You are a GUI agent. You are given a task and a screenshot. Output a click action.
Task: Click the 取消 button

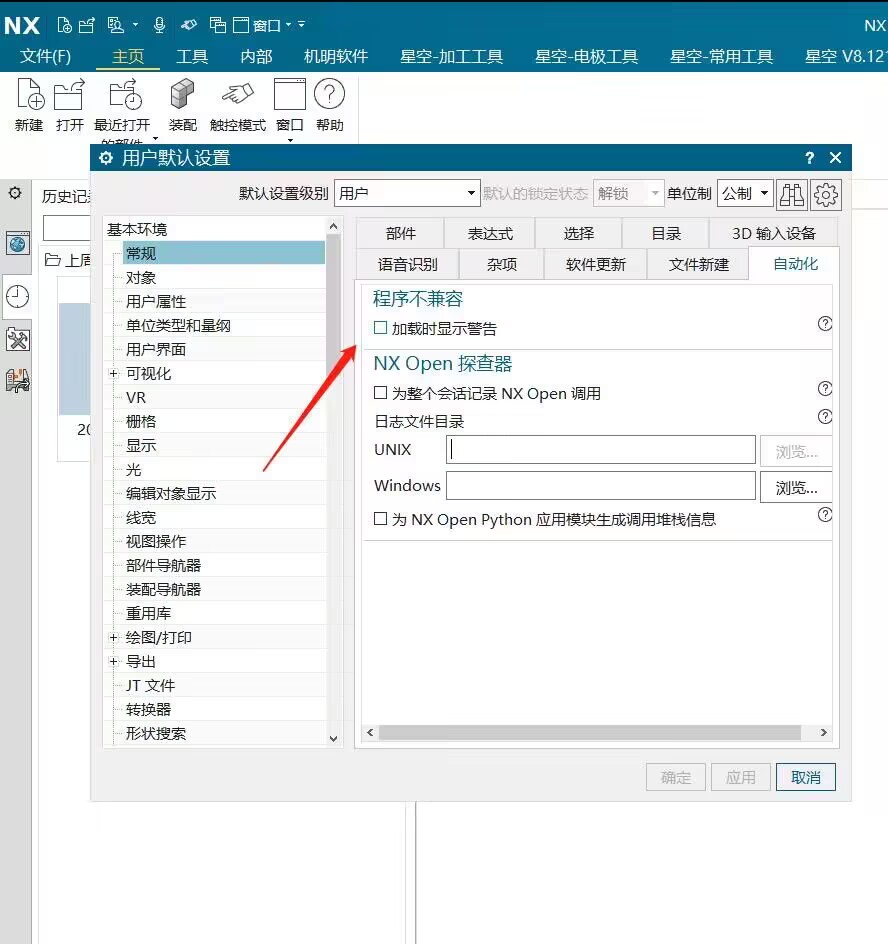pos(806,777)
